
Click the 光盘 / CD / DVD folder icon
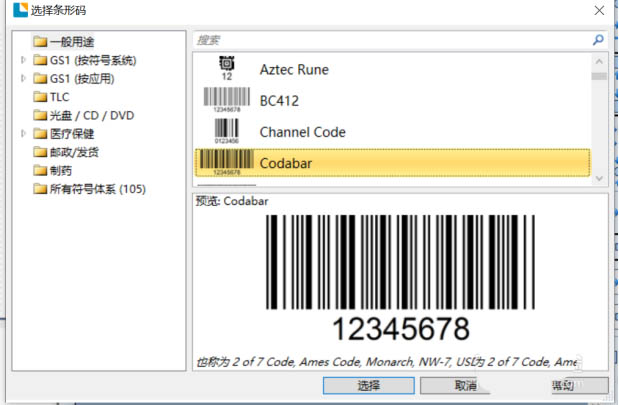click(x=40, y=115)
